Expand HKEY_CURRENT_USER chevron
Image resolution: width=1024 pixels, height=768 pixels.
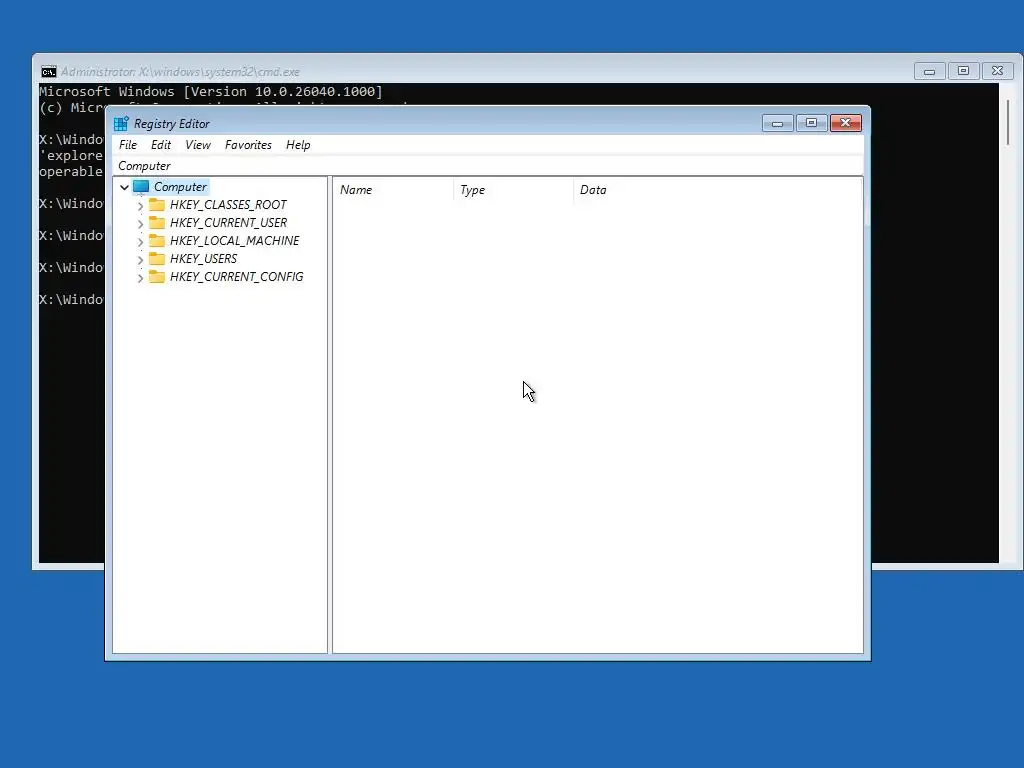tap(140, 223)
